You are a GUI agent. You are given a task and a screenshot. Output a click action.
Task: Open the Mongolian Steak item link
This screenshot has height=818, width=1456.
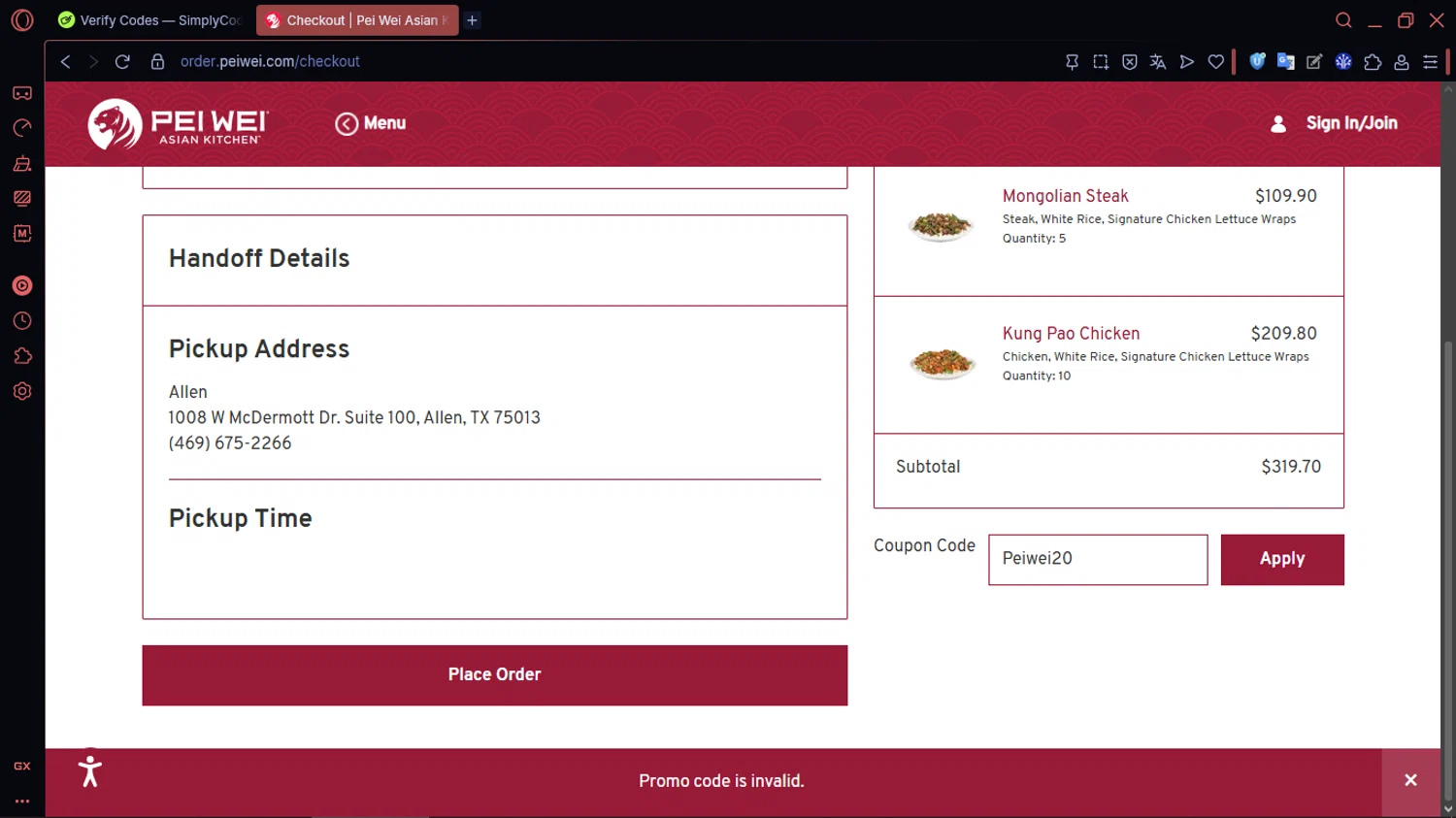coord(1065,196)
